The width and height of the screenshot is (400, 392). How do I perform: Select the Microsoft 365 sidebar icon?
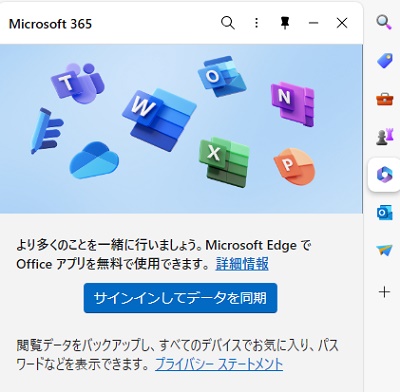[384, 175]
